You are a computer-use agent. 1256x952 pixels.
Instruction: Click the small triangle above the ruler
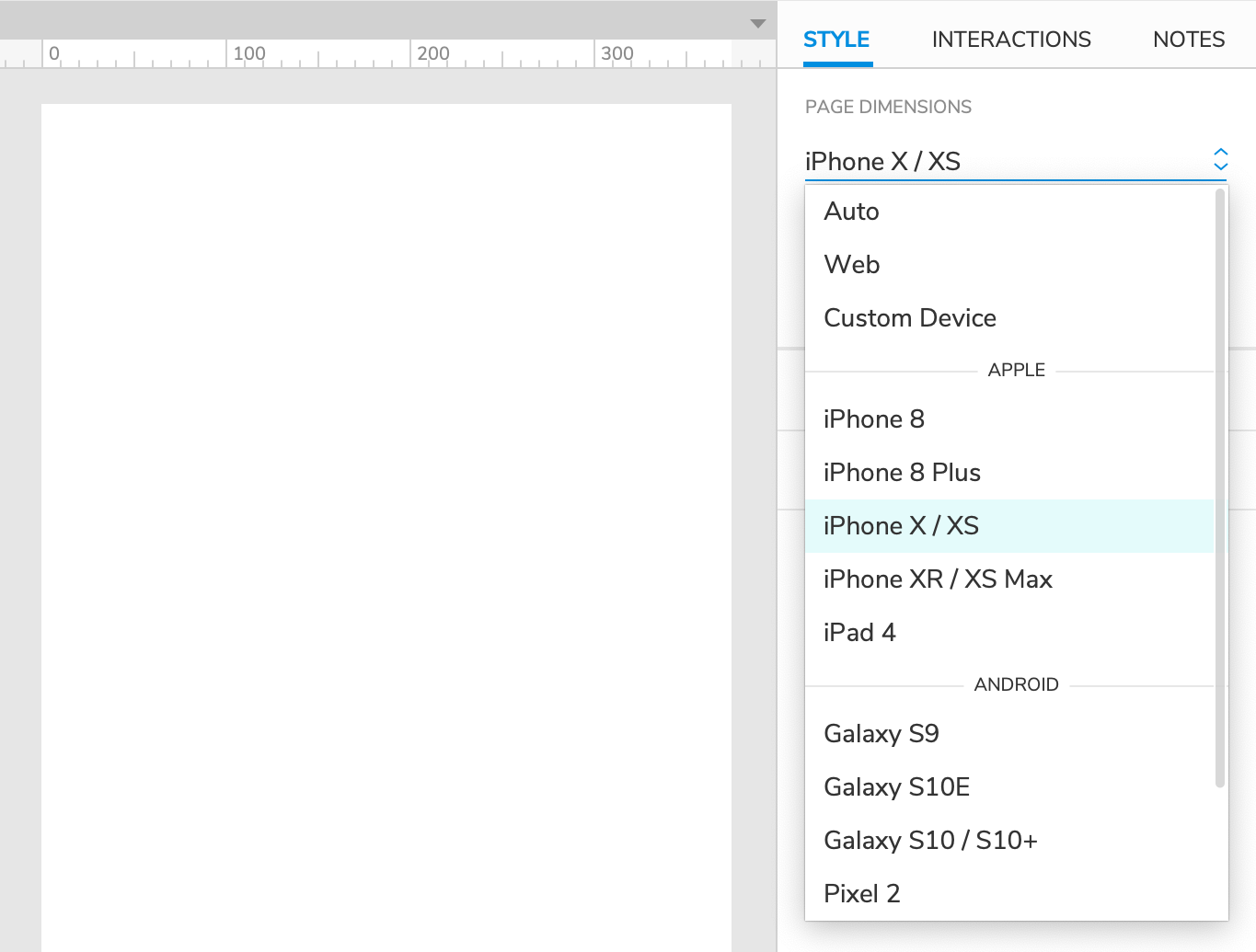[758, 24]
